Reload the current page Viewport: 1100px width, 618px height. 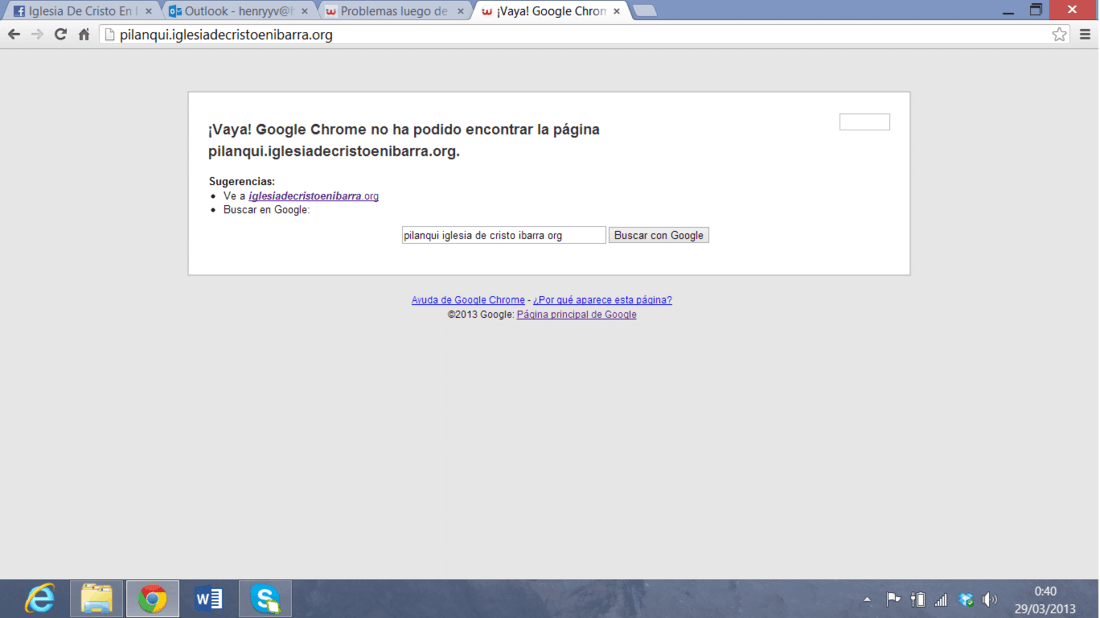pyautogui.click(x=60, y=34)
